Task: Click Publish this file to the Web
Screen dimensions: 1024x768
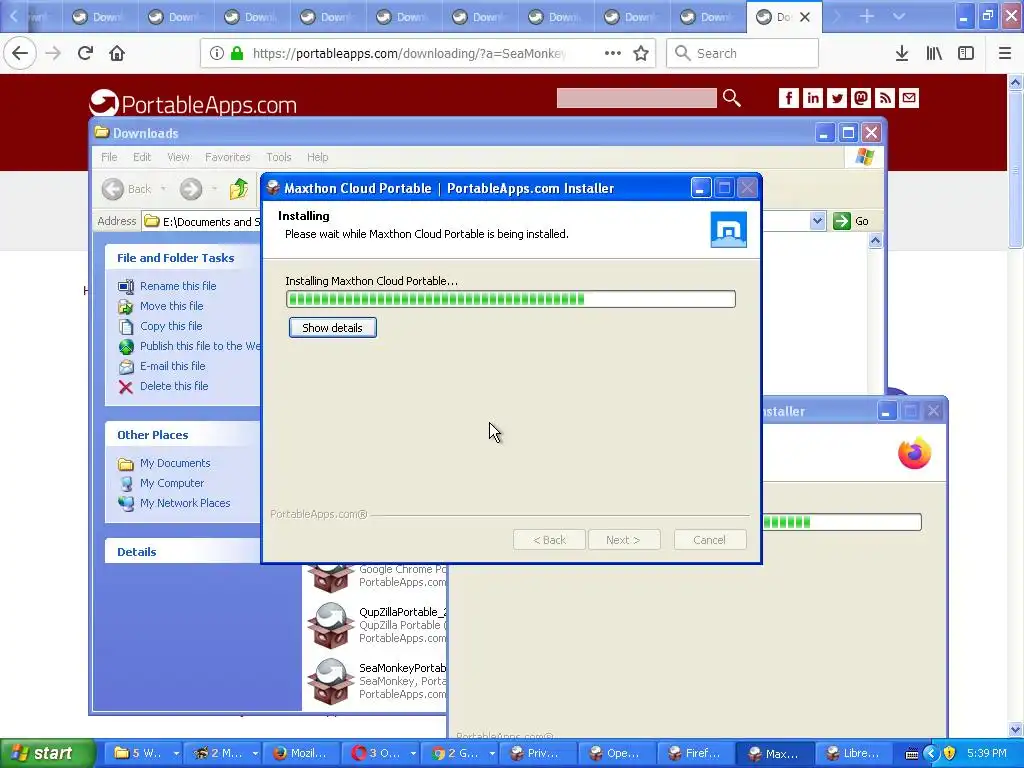Action: pyautogui.click(x=189, y=346)
